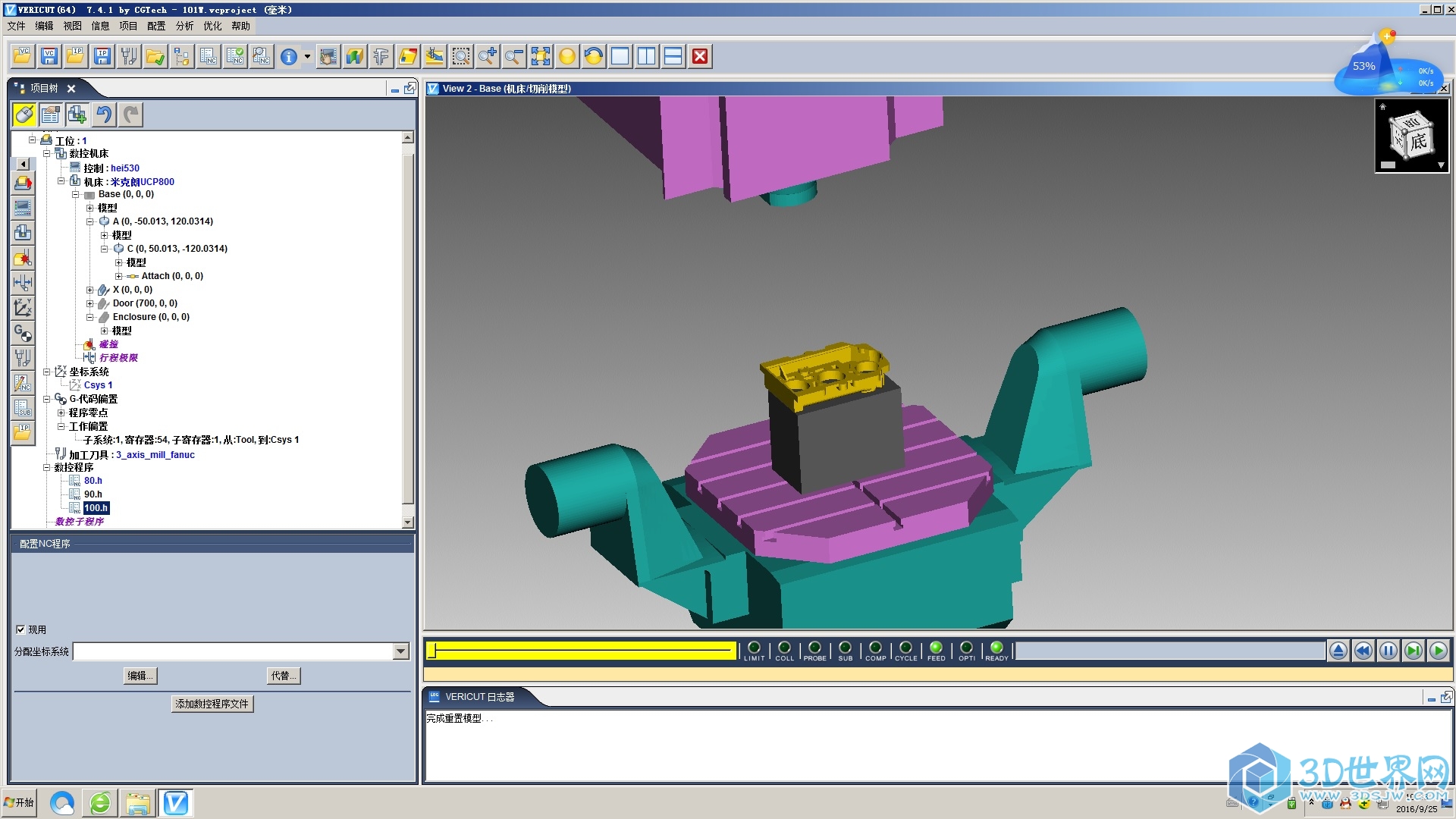Select the 80.h NC program

click(x=93, y=481)
